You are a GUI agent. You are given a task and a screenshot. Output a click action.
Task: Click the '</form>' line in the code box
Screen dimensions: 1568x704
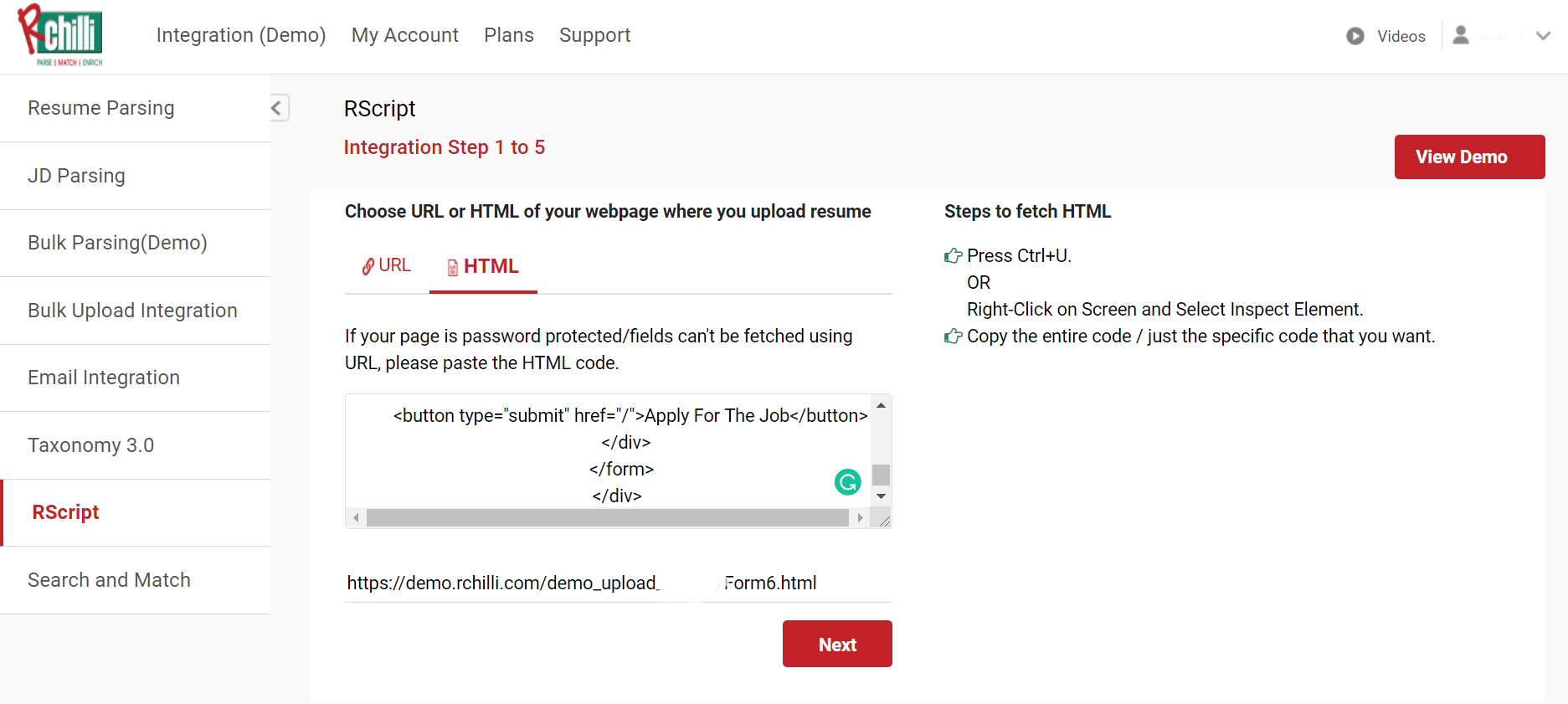click(621, 469)
